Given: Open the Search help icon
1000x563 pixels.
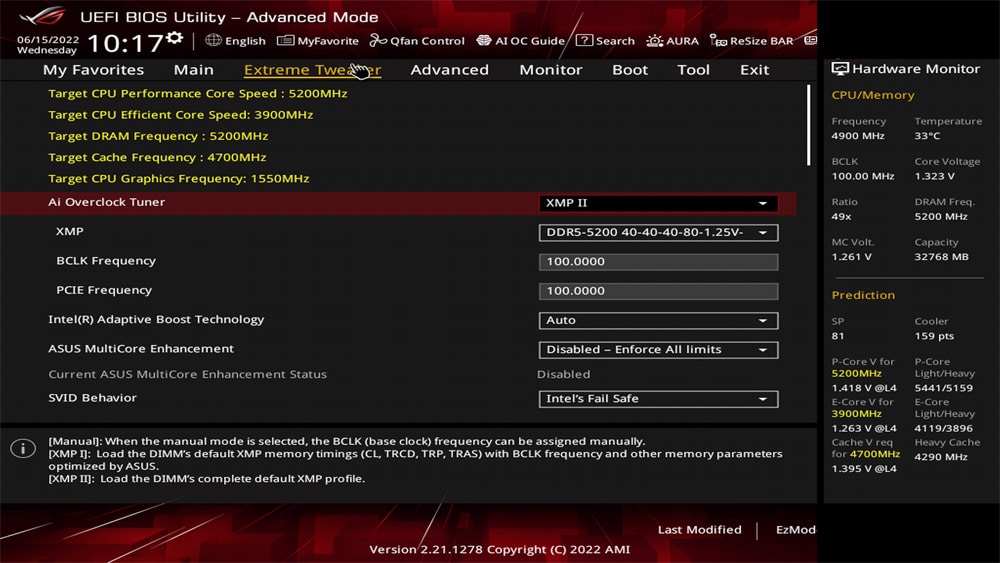Looking at the screenshot, I should 584,40.
